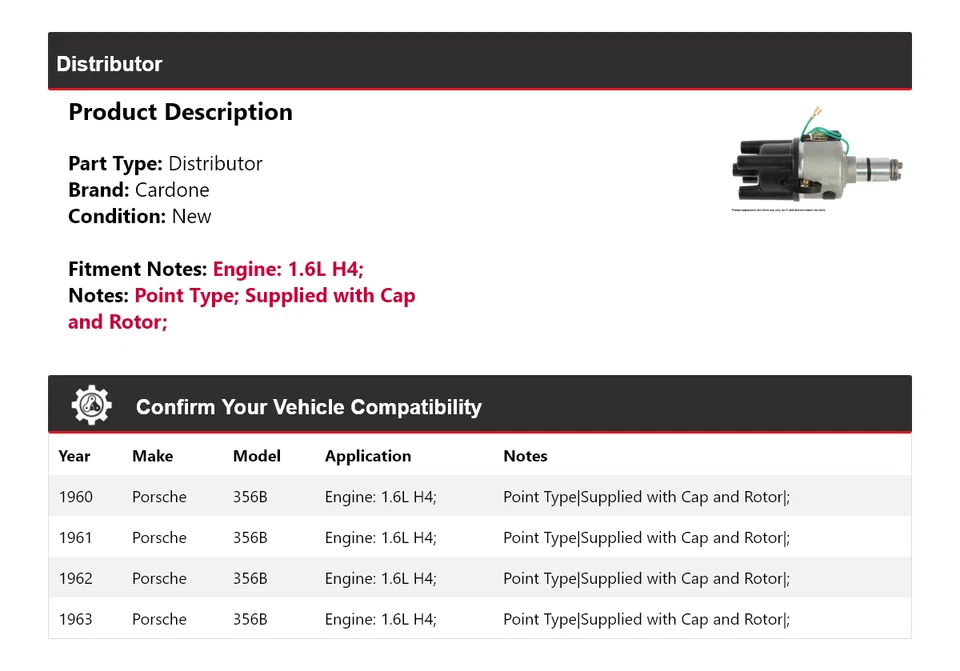Select the 'Condition: New' line
Viewport: 960px width, 671px height.
pyautogui.click(x=140, y=216)
